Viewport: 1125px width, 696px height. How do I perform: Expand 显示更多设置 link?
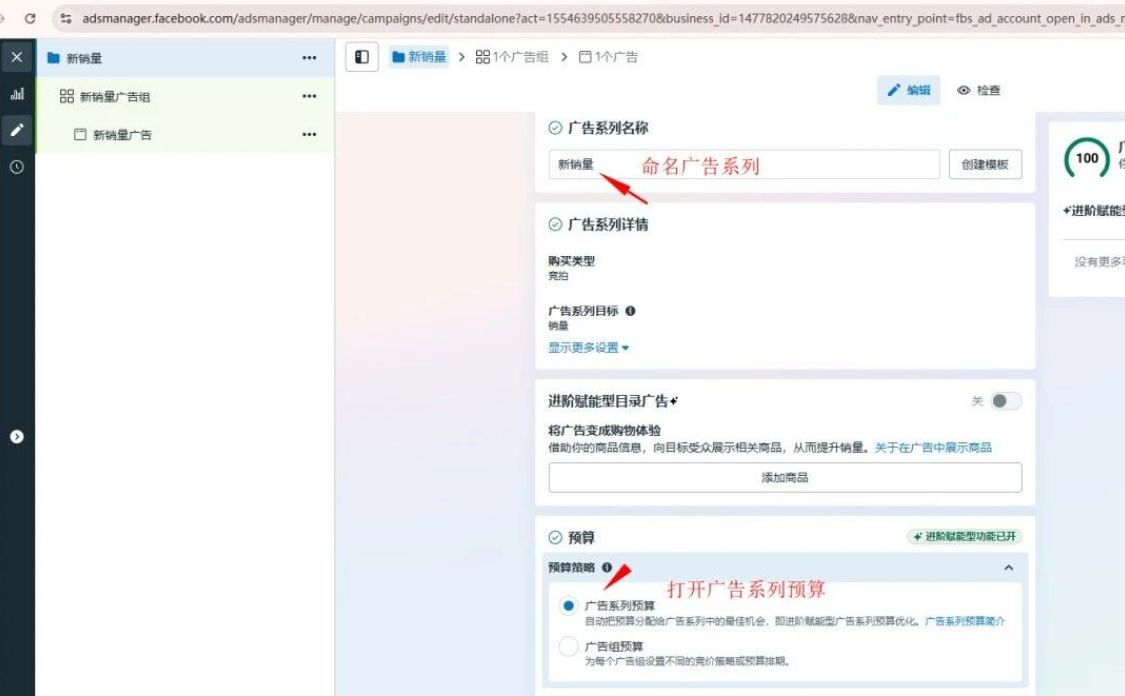pos(588,347)
